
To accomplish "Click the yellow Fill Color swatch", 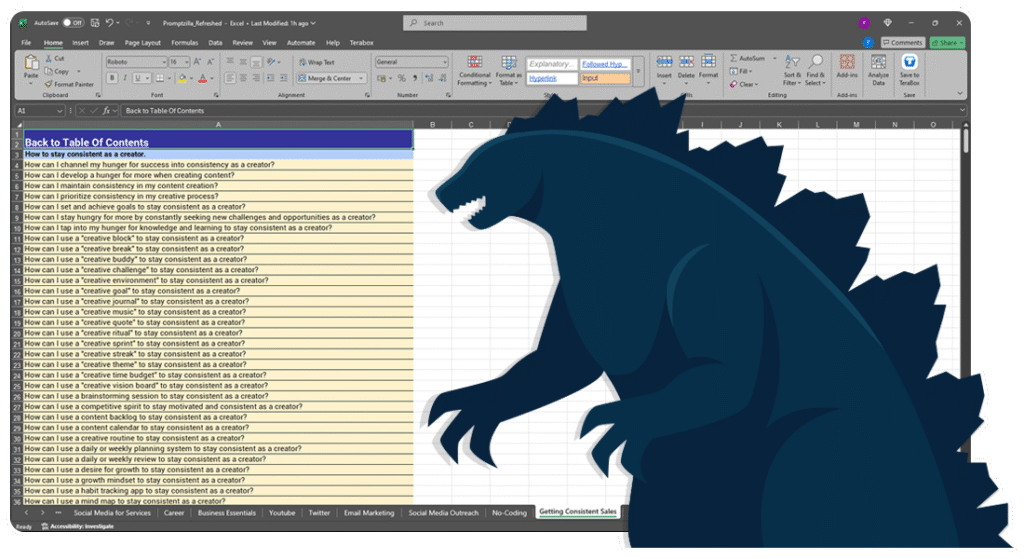I will pyautogui.click(x=182, y=79).
